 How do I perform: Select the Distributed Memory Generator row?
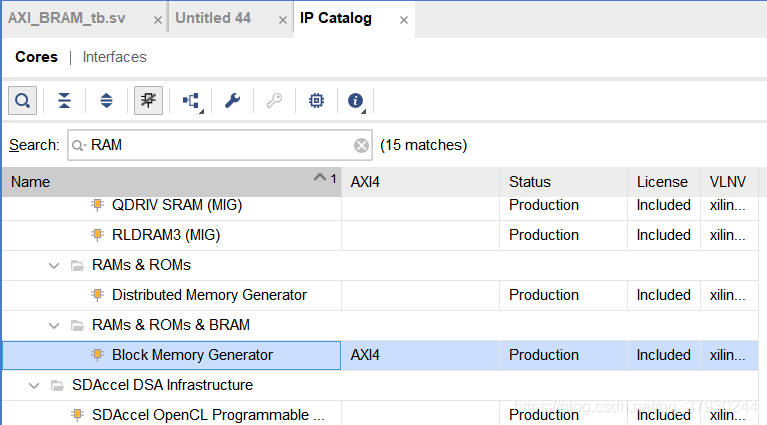click(209, 295)
